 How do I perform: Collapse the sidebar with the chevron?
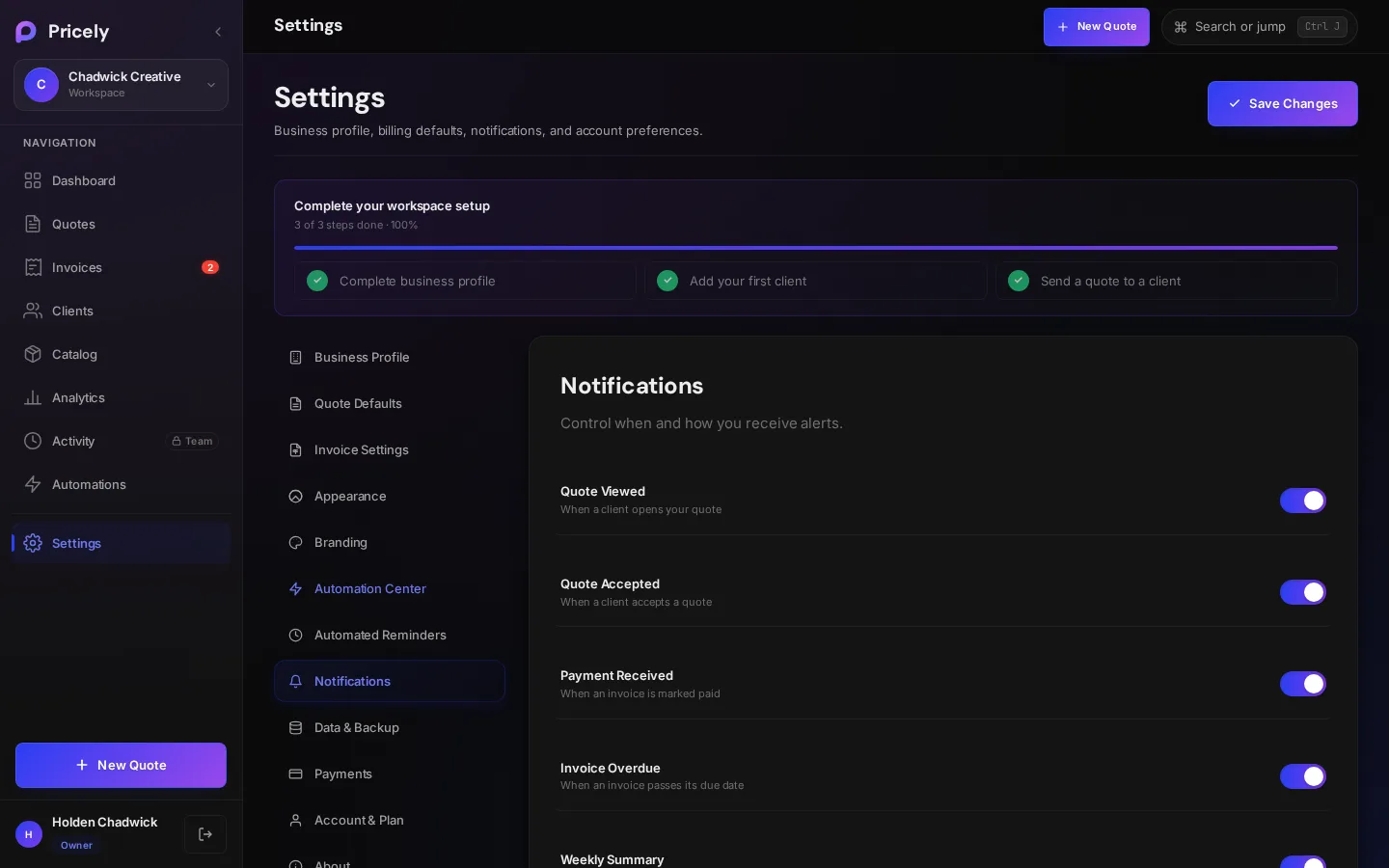(x=218, y=32)
